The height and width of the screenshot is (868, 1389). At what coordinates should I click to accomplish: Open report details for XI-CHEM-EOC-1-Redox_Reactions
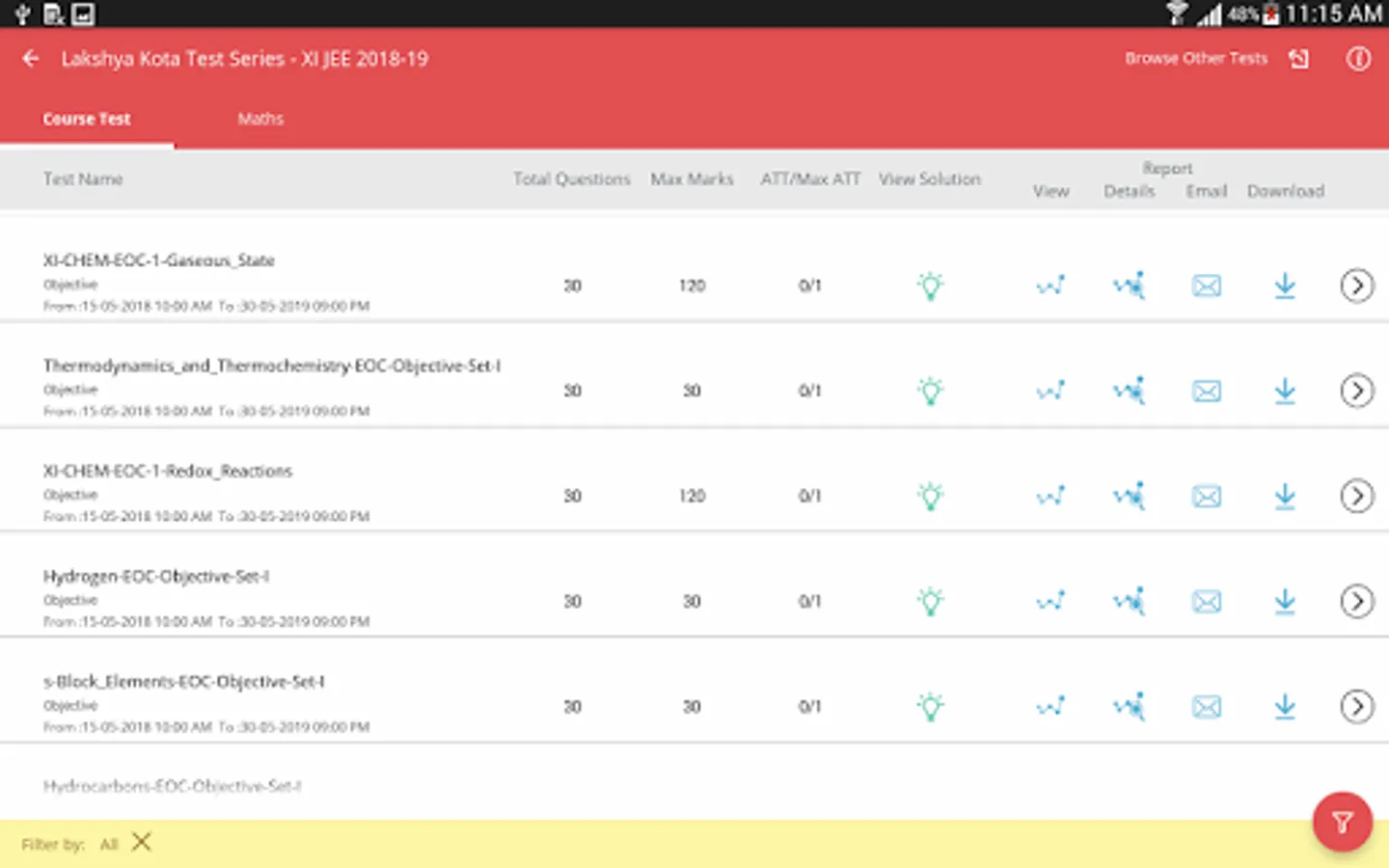pos(1129,496)
